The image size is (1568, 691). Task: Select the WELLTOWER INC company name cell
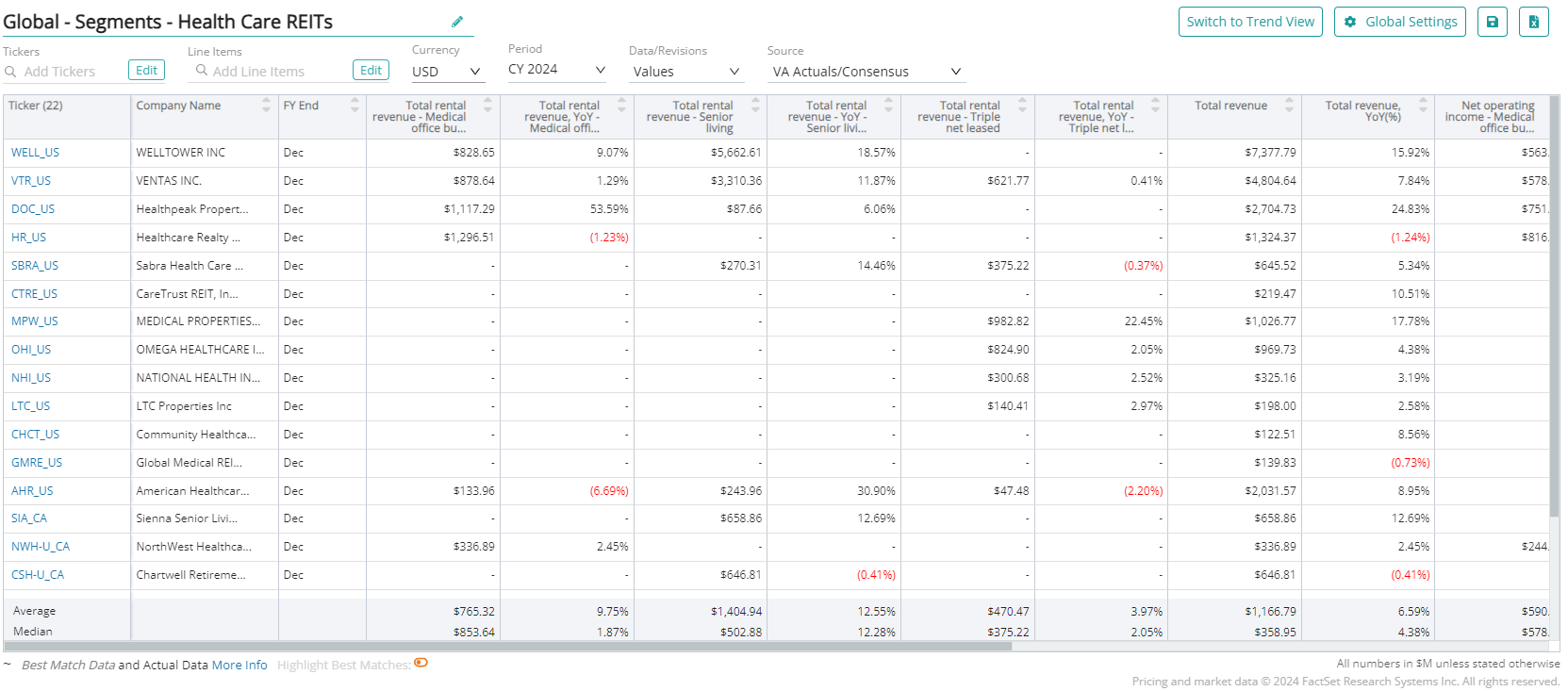point(205,153)
